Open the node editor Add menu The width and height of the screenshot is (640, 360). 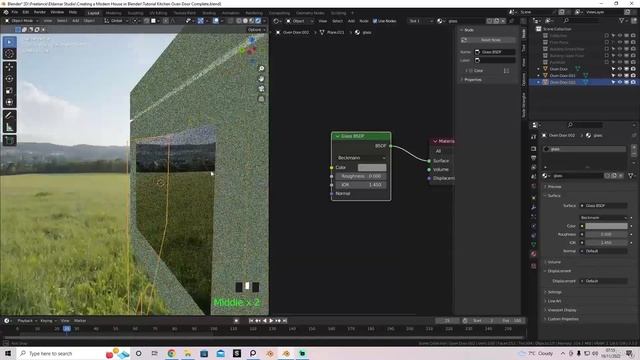(x=351, y=21)
